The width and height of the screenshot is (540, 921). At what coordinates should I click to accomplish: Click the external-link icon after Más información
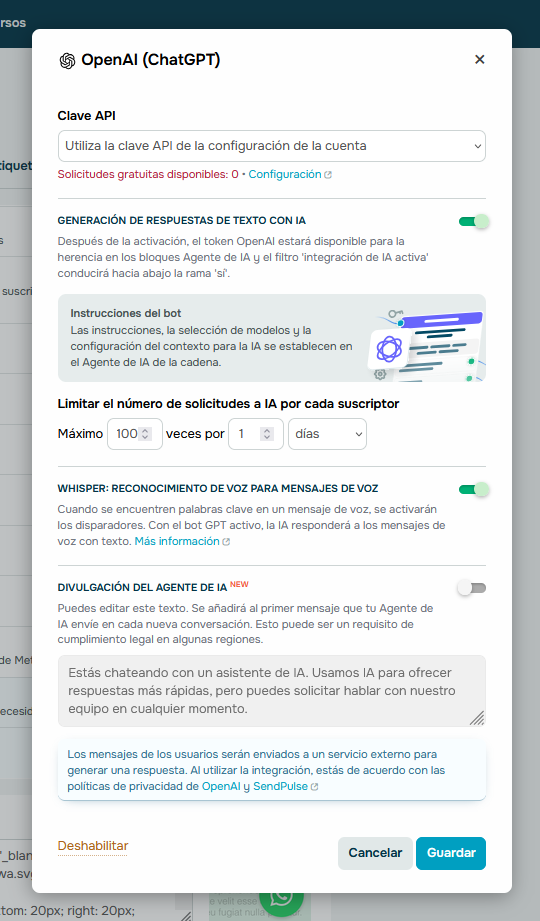click(226, 542)
